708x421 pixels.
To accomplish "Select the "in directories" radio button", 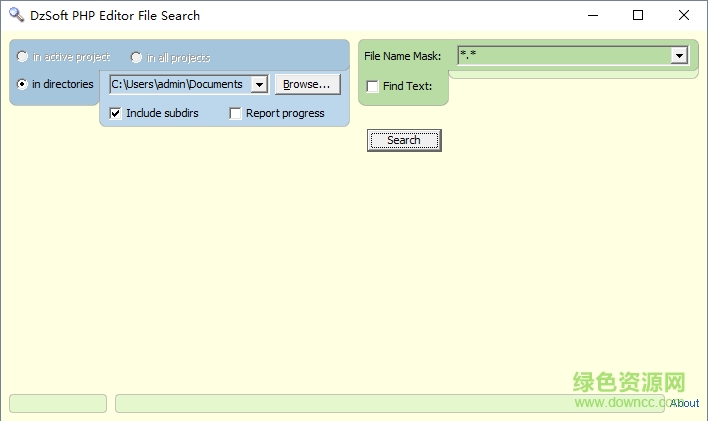I will tap(22, 85).
